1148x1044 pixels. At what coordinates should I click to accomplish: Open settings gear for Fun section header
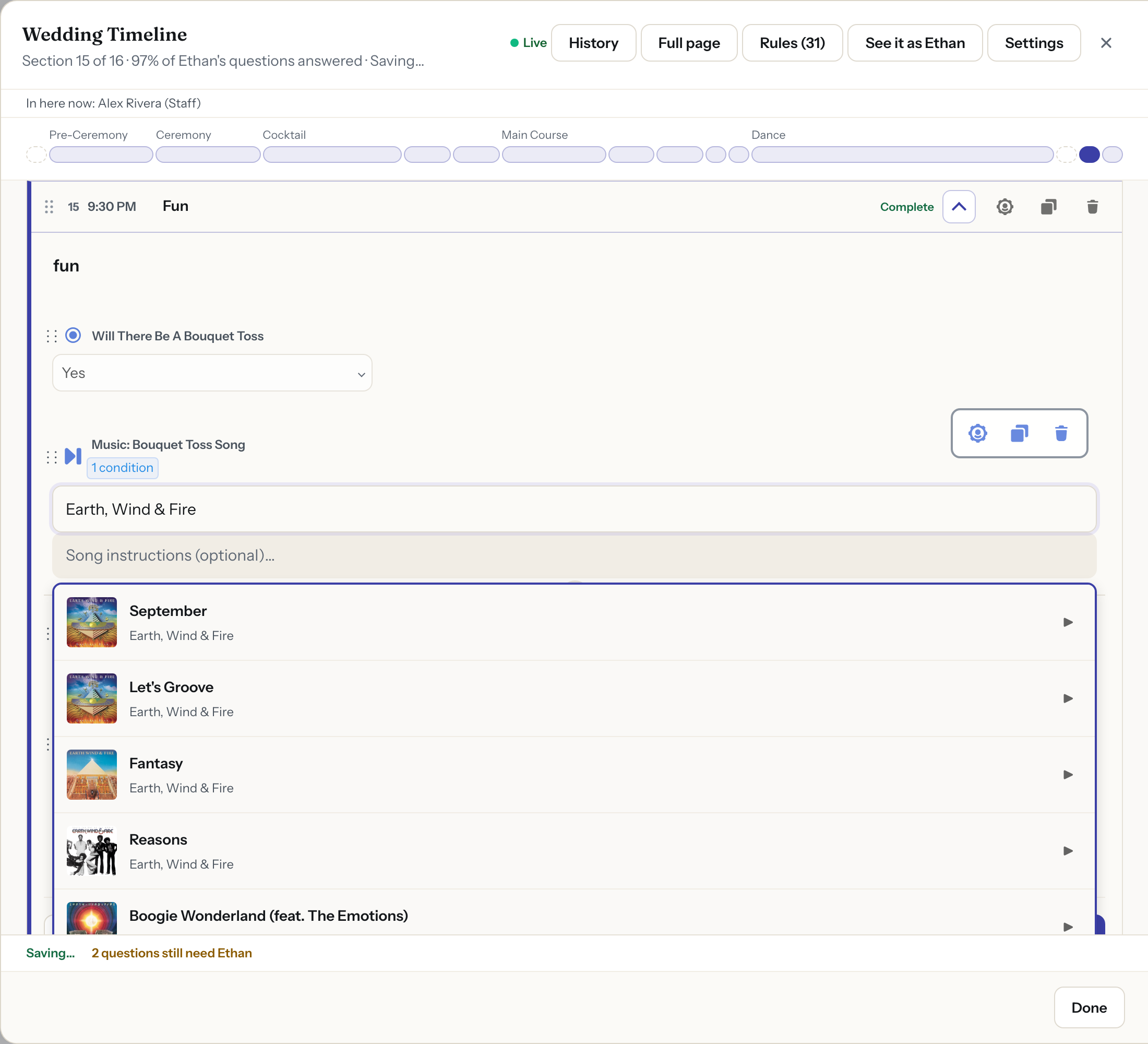point(1004,207)
